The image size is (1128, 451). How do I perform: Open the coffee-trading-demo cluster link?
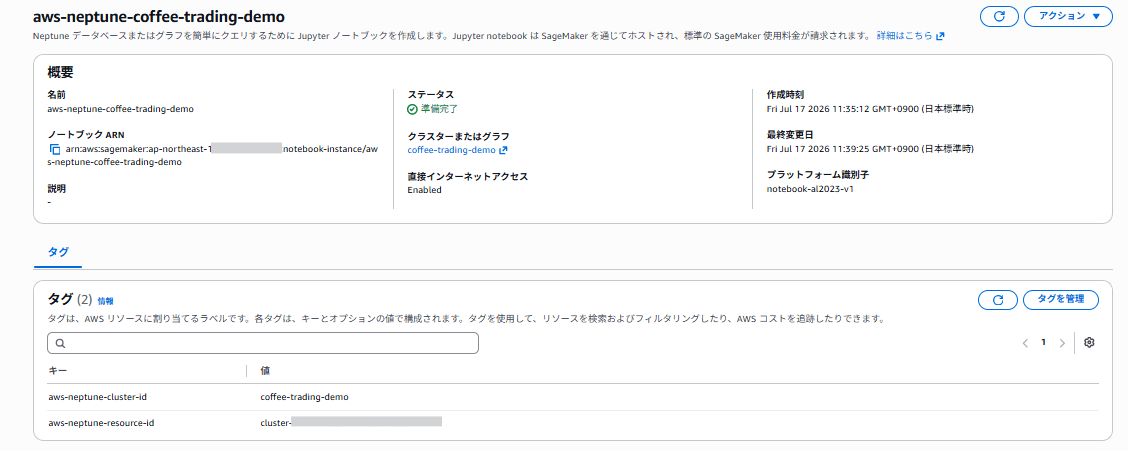tap(458, 150)
